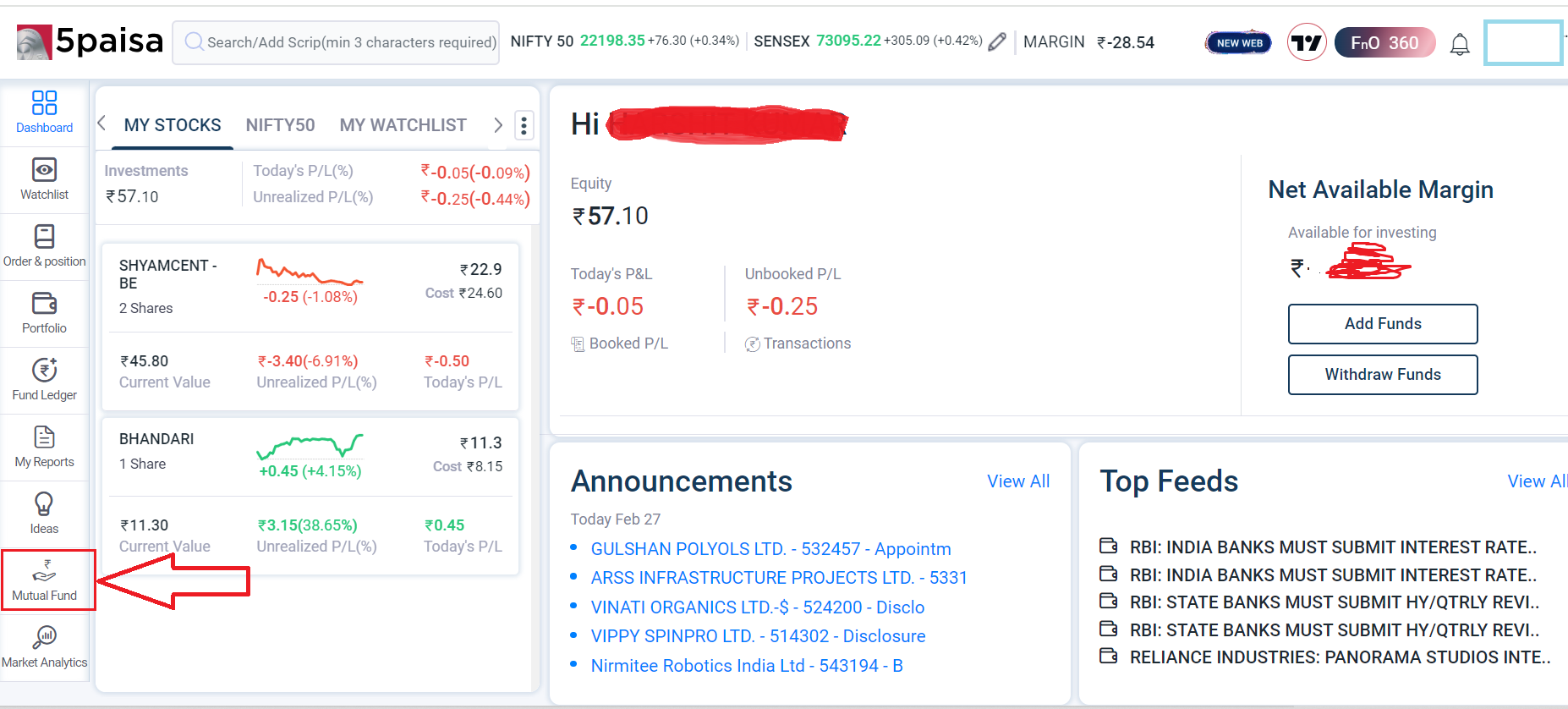Open Market Analytics in sidebar
Image resolution: width=1568 pixels, height=709 pixels.
point(44,646)
